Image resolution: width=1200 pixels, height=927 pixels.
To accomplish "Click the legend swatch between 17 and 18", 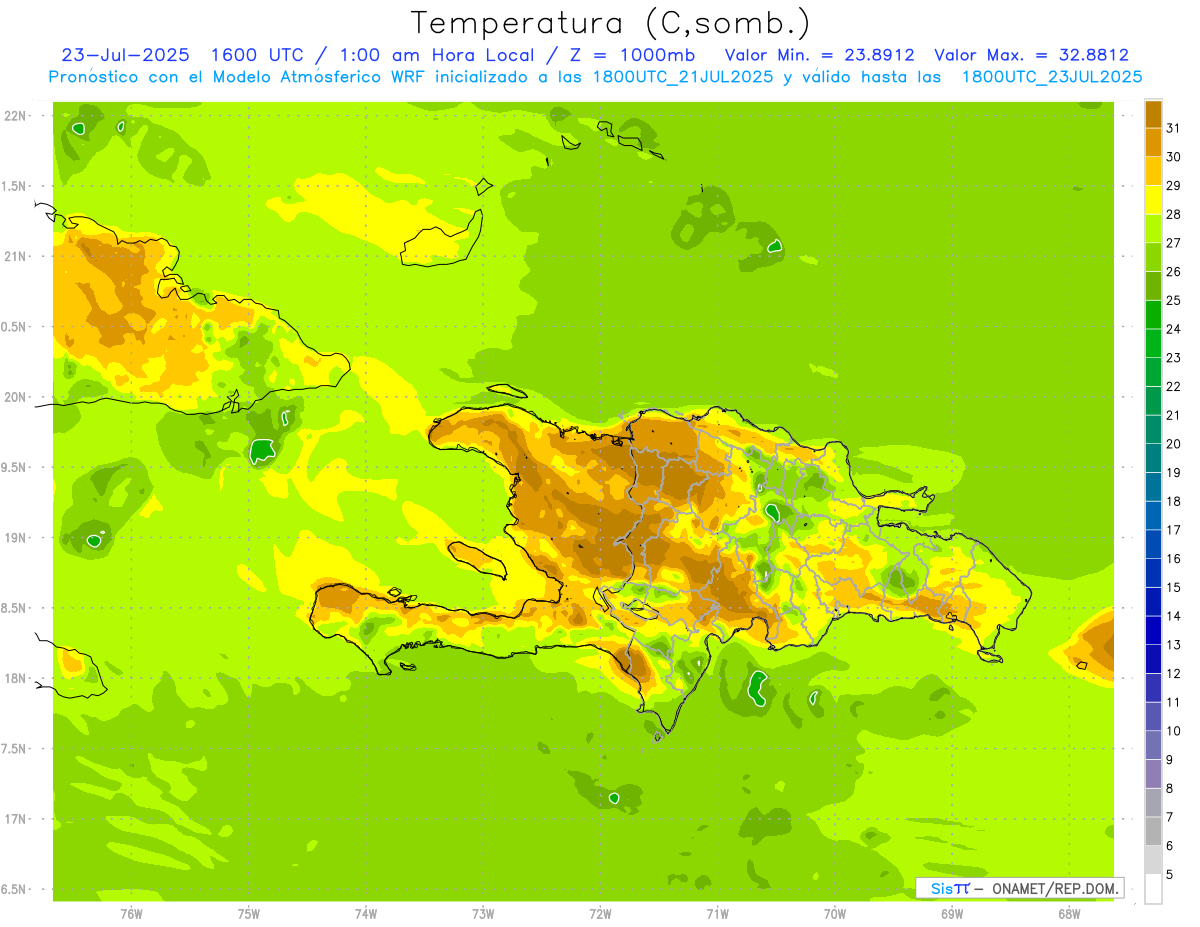I will pos(1153,516).
